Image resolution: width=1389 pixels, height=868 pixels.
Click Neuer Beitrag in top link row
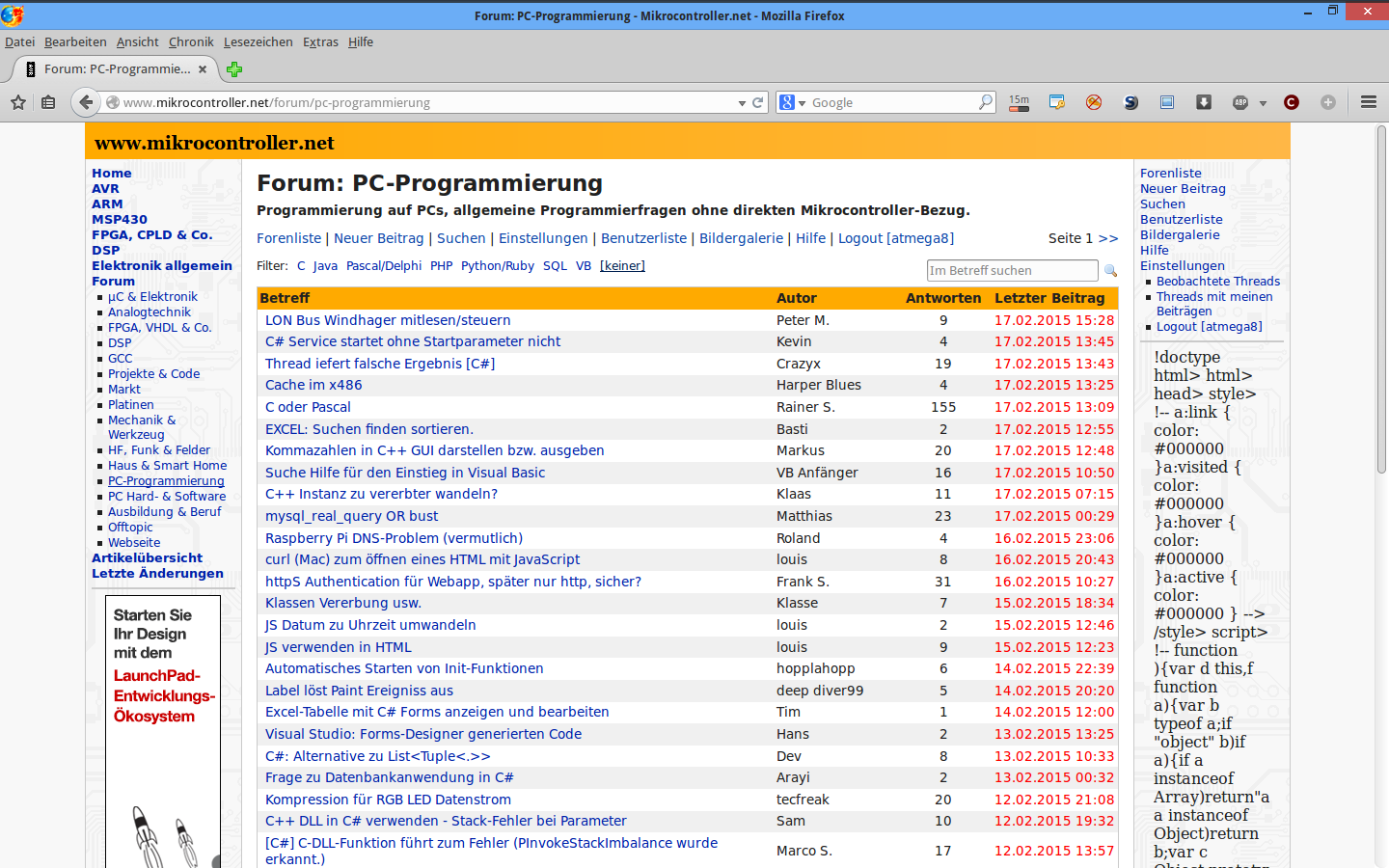pyautogui.click(x=379, y=238)
